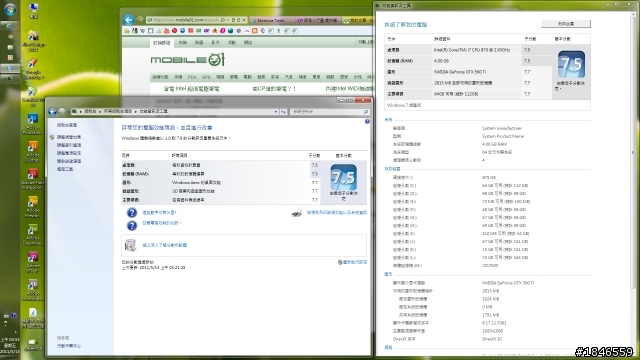Launch Adobe Photoshop from the desktop
This screenshot has height=360, width=640.
coord(33,124)
